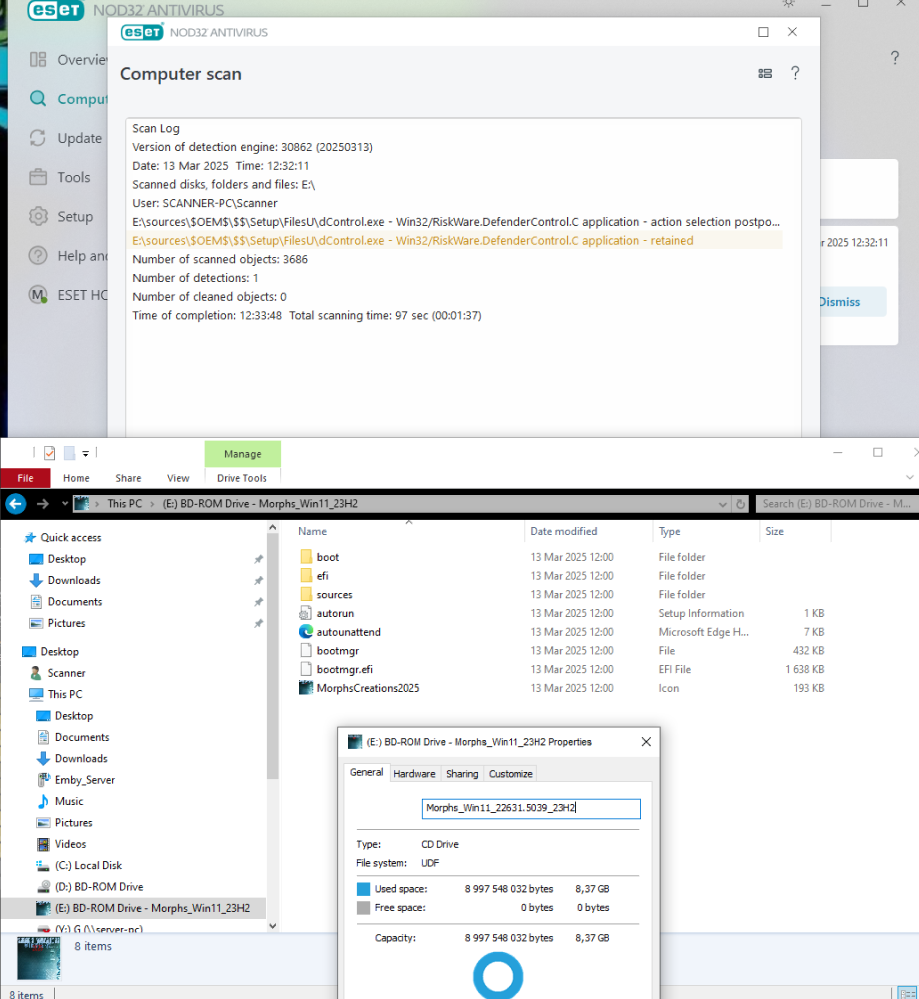Sort by Type column header
The image size is (919, 999).
[x=669, y=531]
